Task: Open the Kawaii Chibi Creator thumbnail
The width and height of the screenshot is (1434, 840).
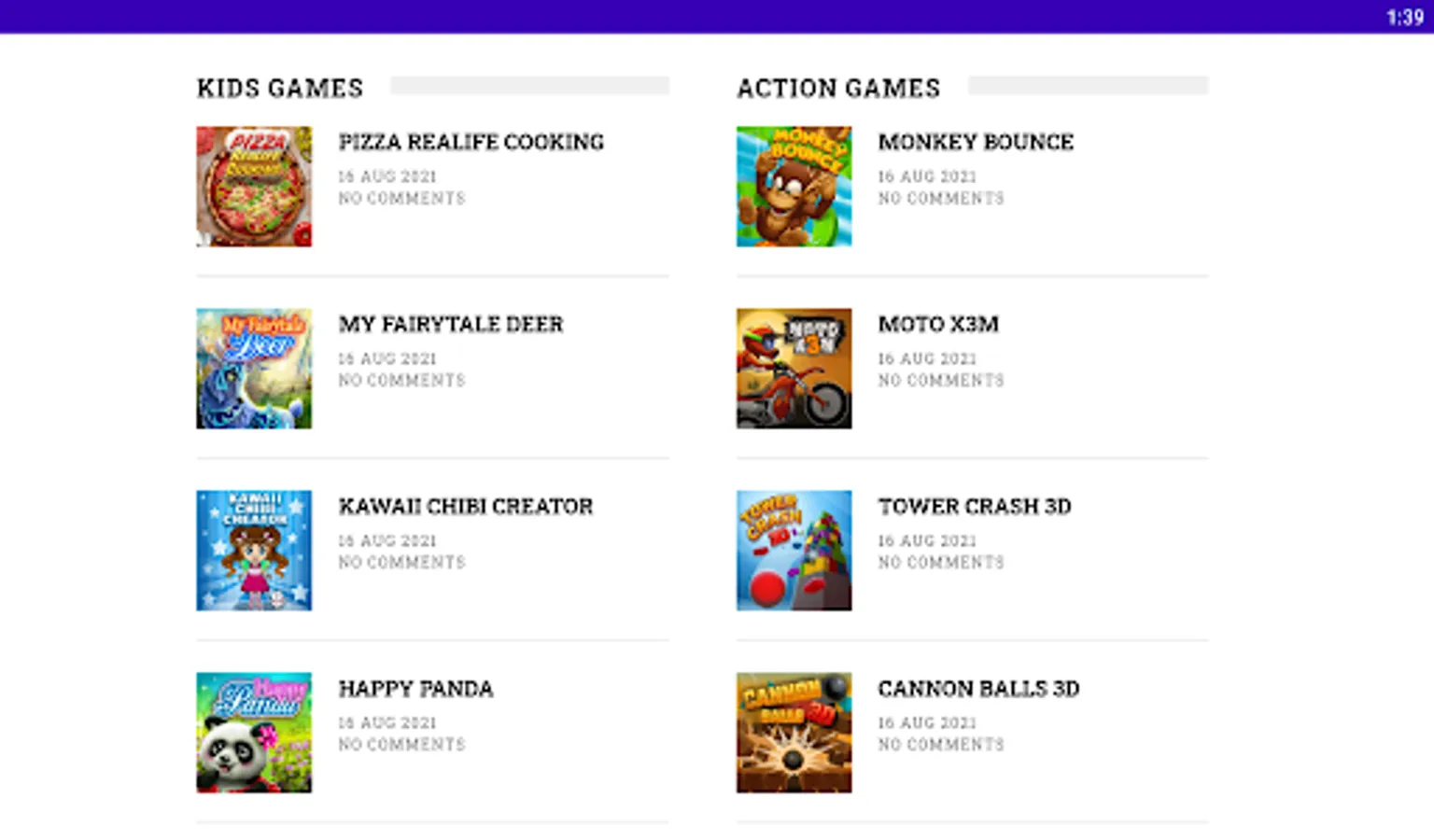Action: pos(253,550)
